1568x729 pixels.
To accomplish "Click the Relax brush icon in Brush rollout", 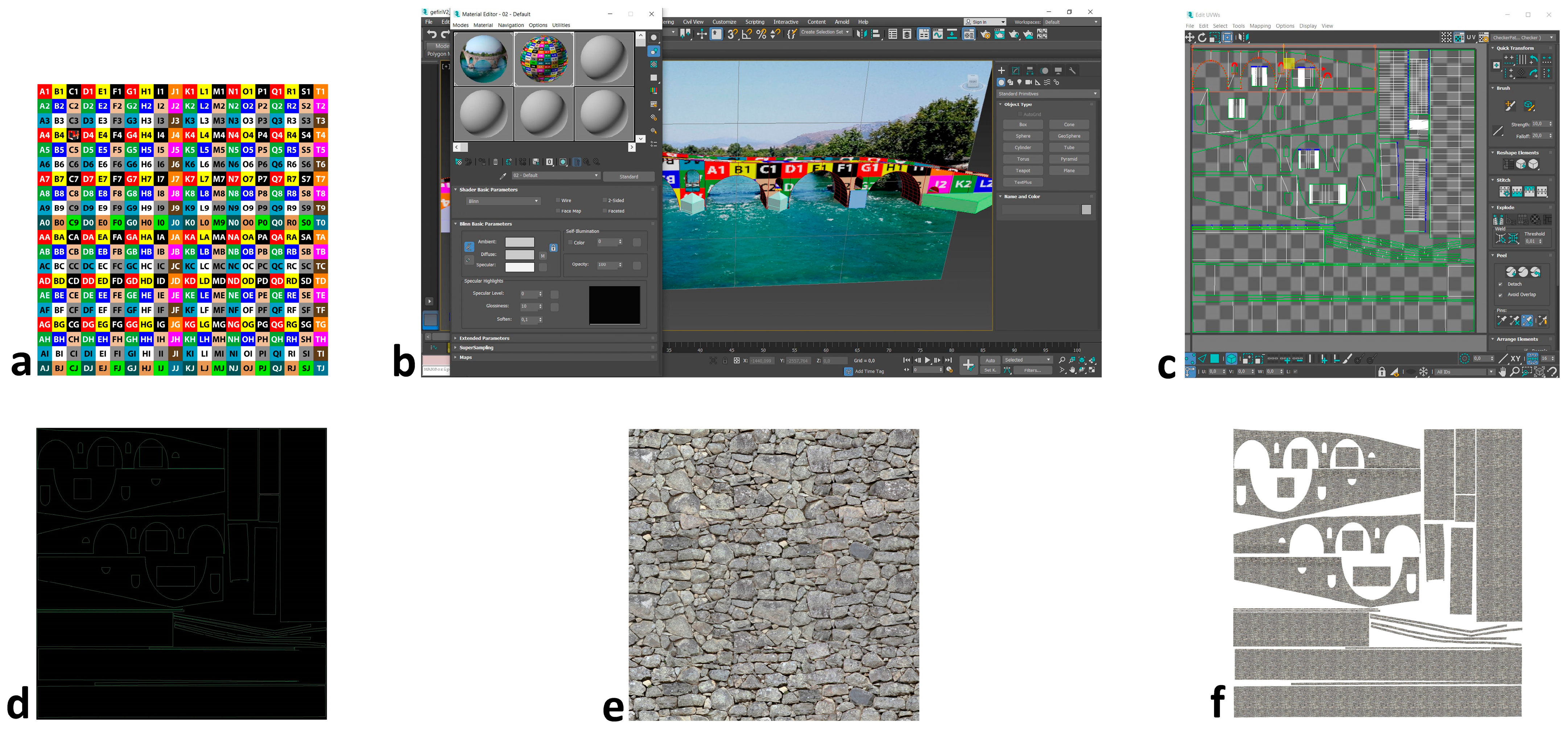I will (x=1529, y=106).
